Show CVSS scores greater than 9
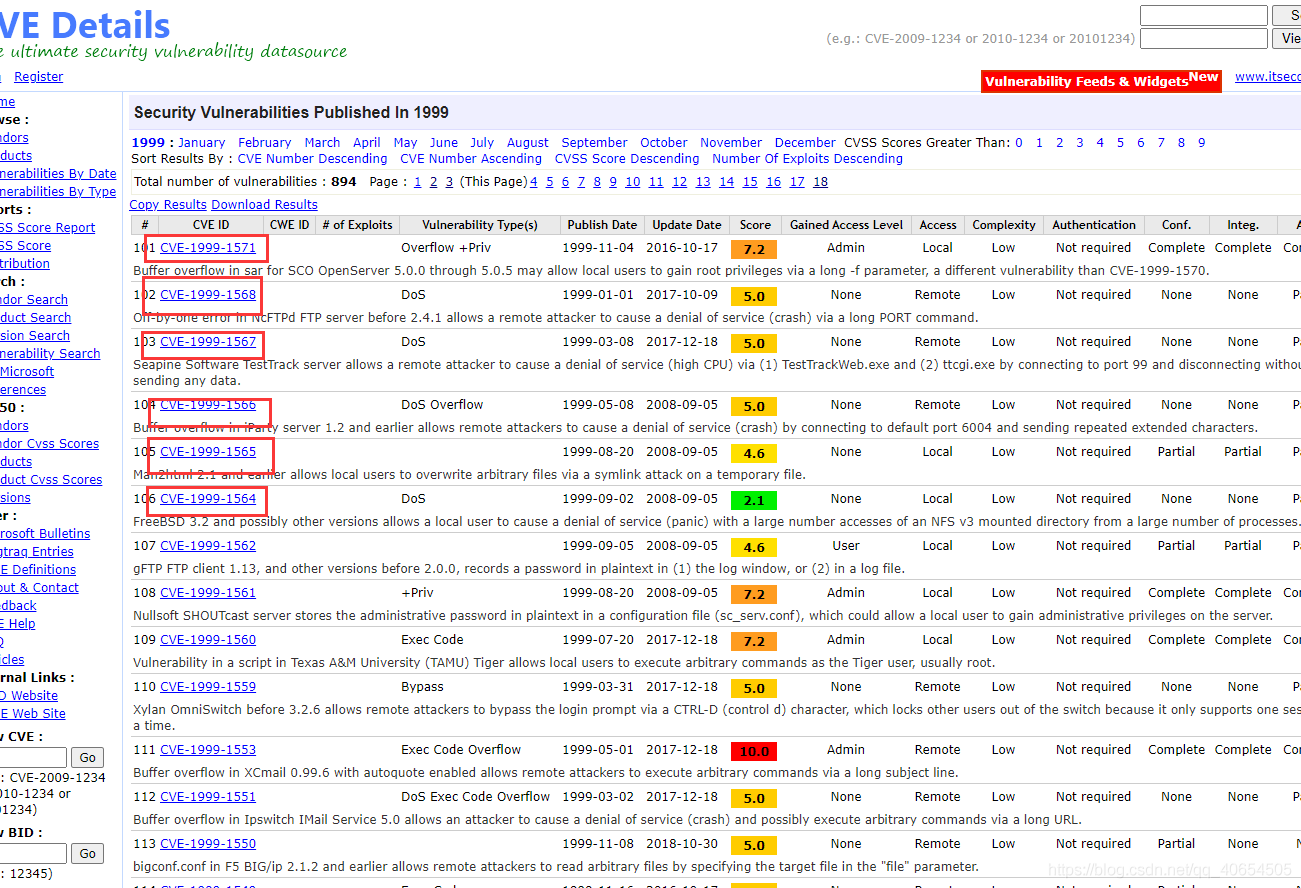This screenshot has height=888, width=1301. [1202, 143]
